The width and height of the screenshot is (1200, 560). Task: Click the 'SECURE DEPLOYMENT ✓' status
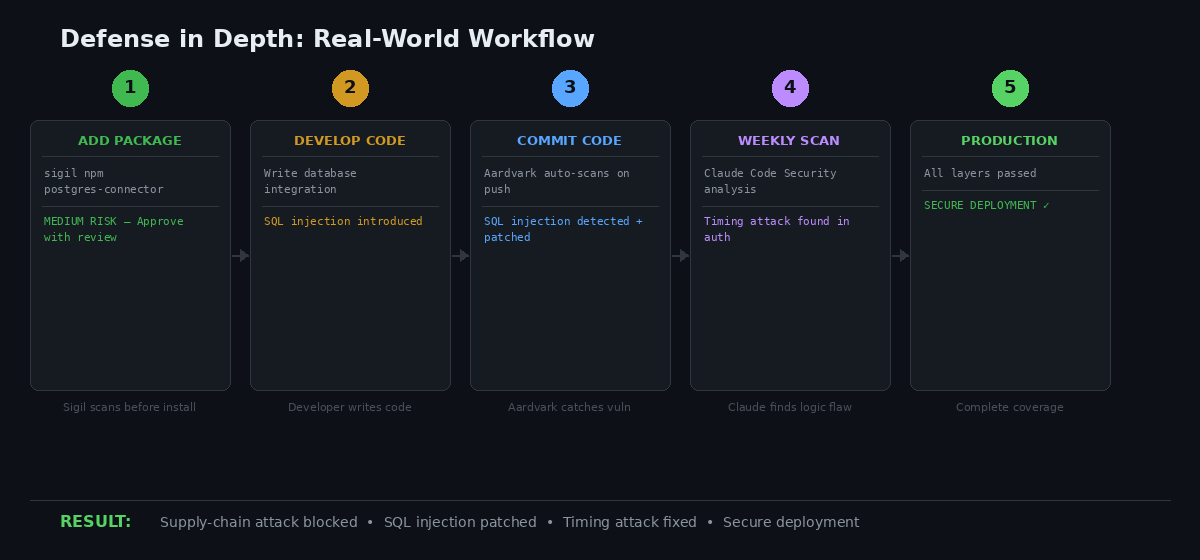[x=987, y=205]
